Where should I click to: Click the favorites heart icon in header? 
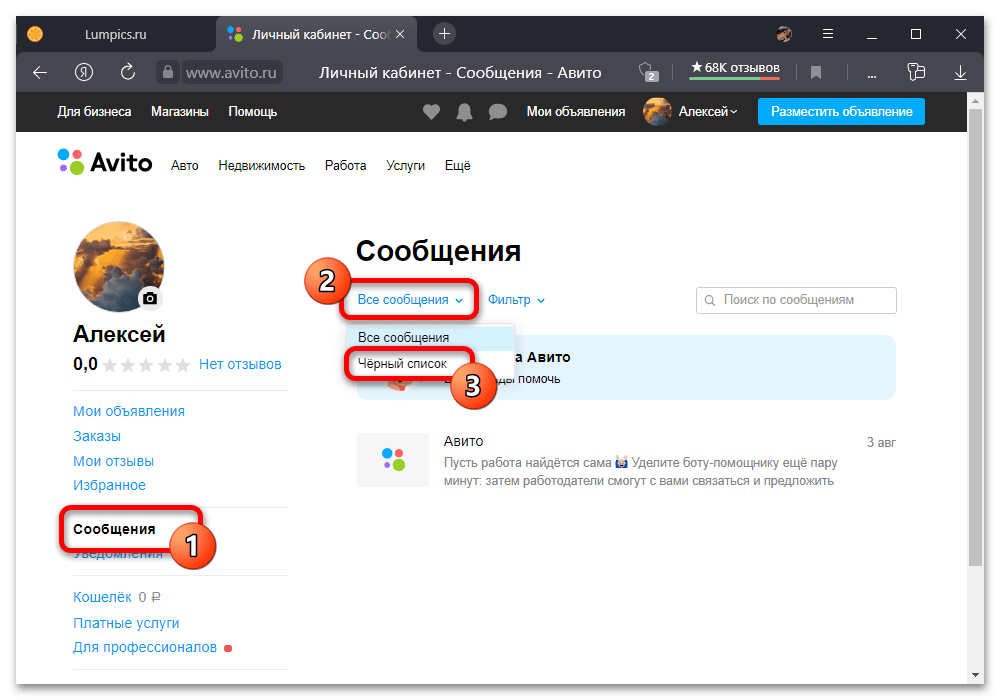[431, 112]
